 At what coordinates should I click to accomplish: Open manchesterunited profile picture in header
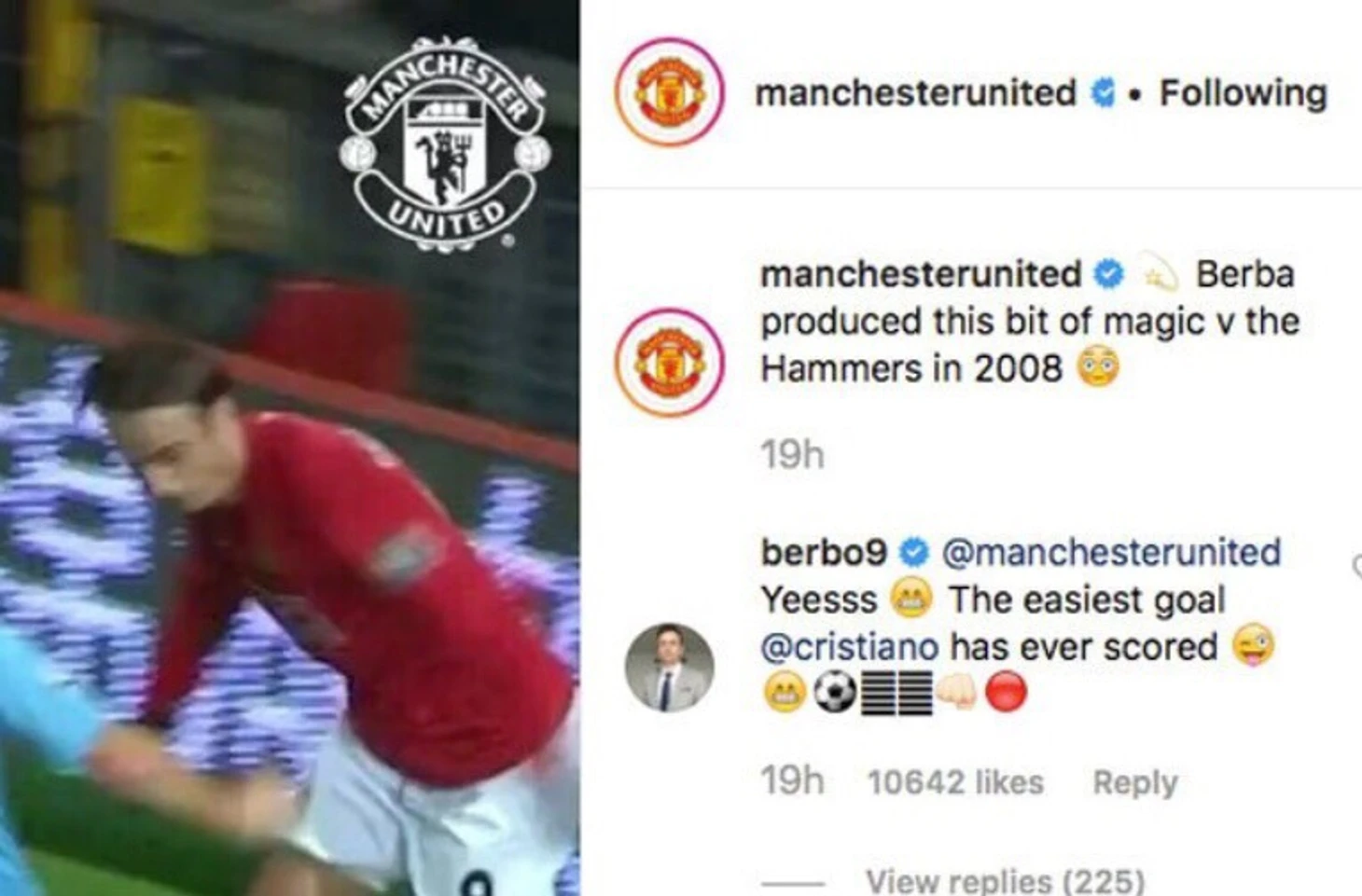coord(669,92)
